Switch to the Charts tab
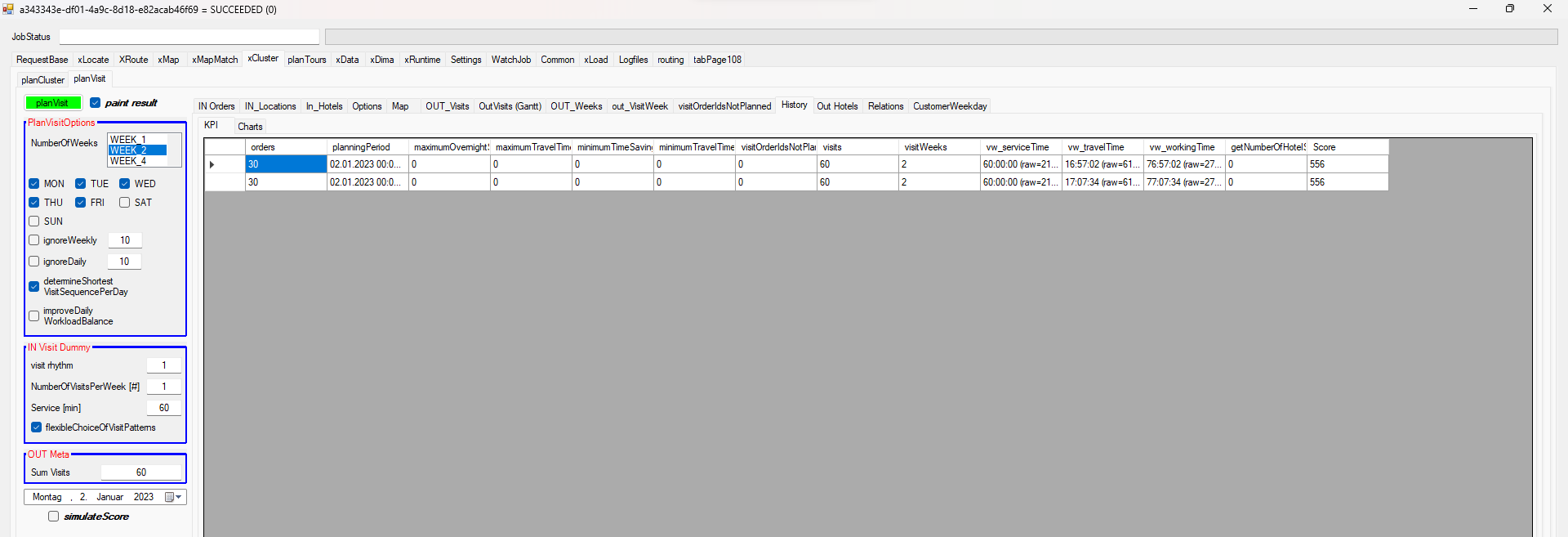 click(x=250, y=127)
